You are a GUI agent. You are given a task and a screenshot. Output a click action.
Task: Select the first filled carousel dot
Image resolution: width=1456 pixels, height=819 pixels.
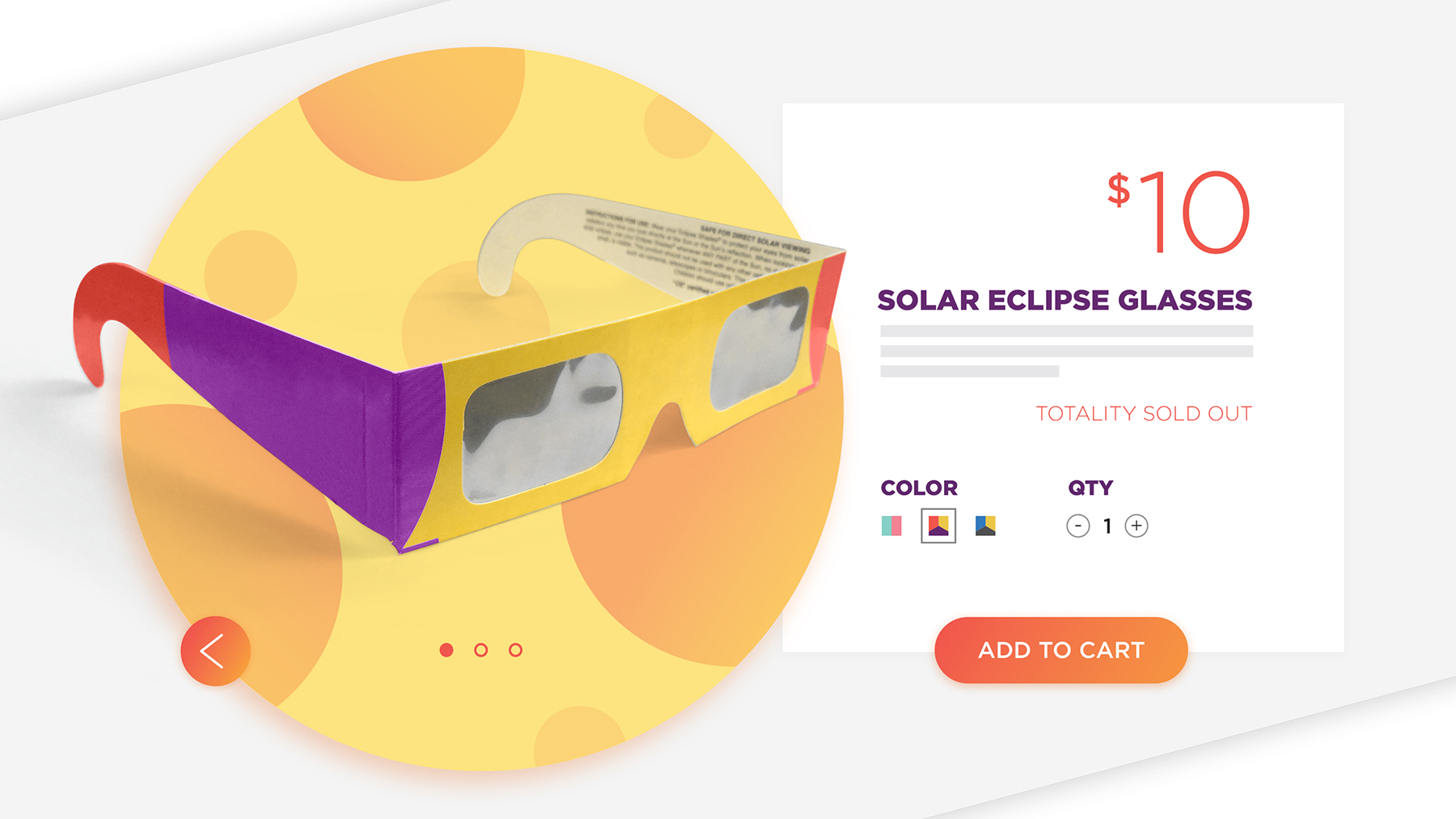pyautogui.click(x=447, y=650)
